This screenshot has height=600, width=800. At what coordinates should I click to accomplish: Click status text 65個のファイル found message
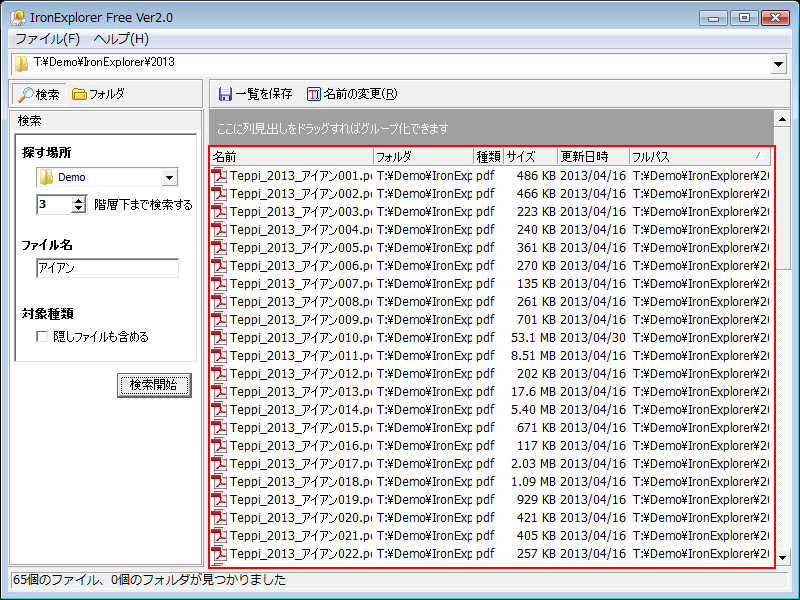149,580
